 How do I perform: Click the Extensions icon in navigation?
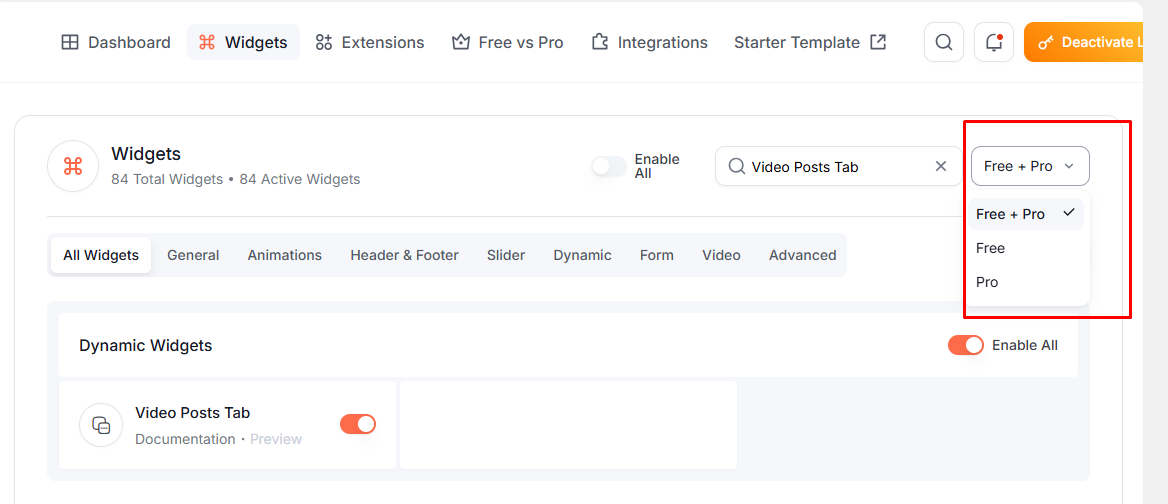click(x=323, y=42)
